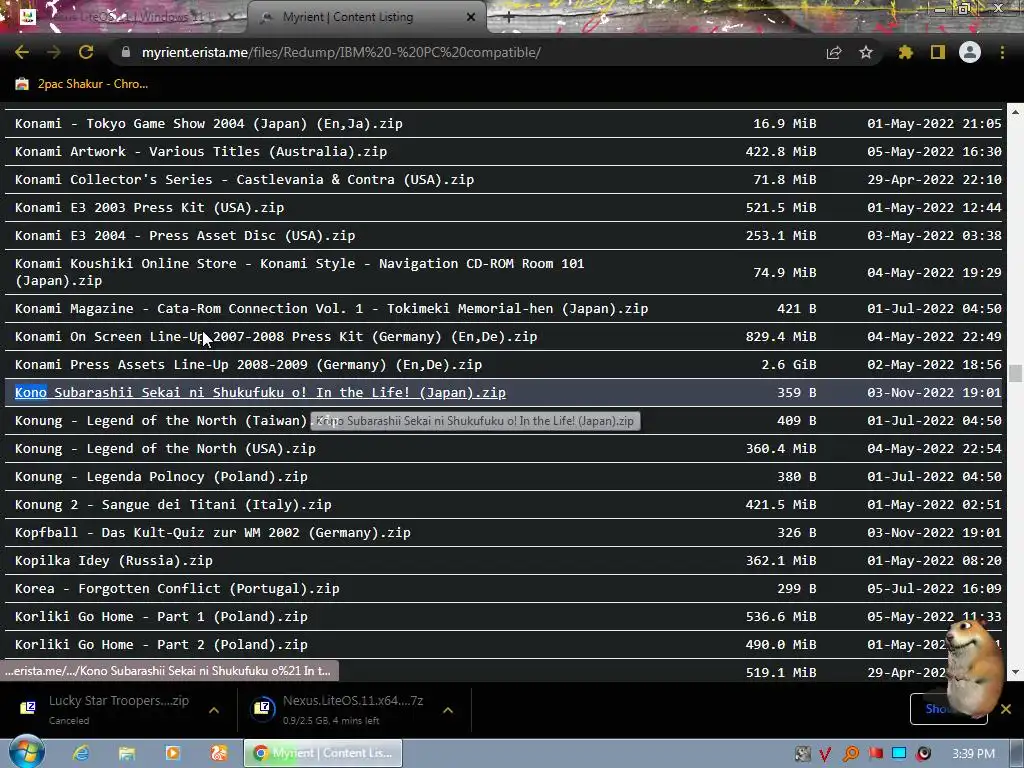Viewport: 1024px width, 768px height.
Task: Open Windows Explorer from taskbar
Action: coord(127,753)
